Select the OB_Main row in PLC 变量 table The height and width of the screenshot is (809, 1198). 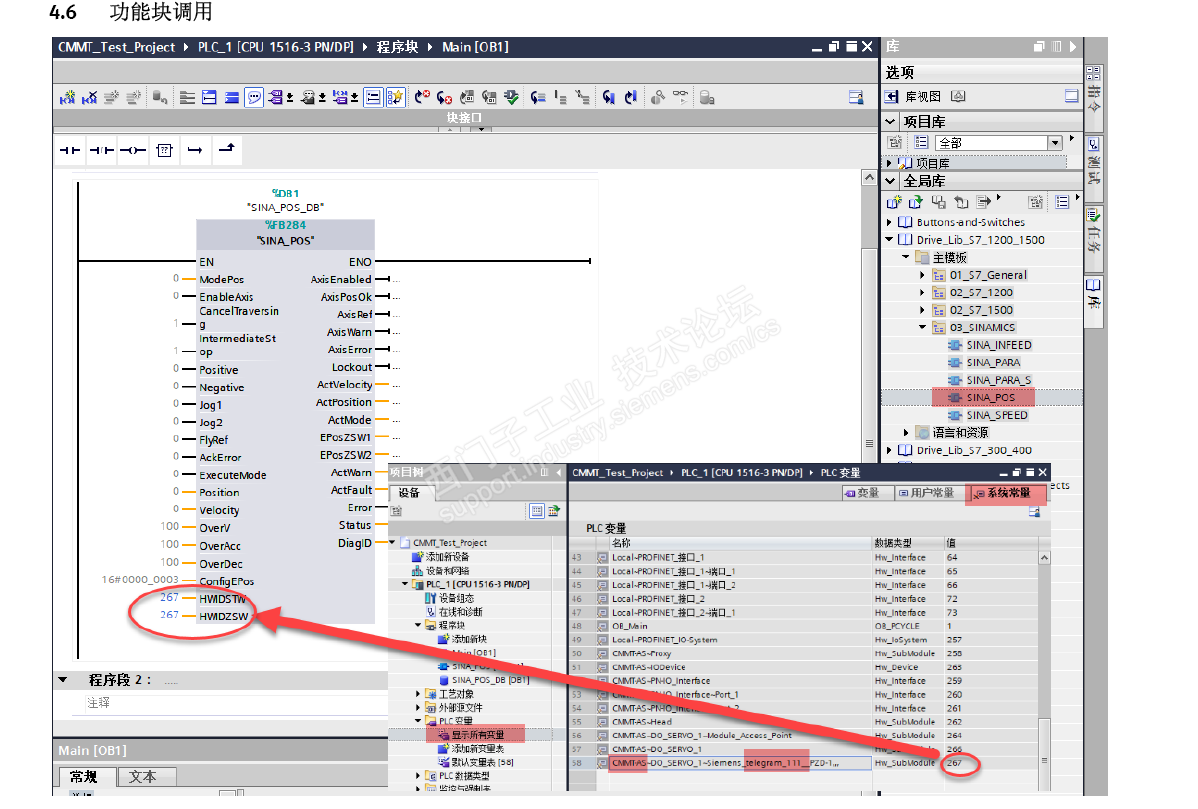[x=804, y=626]
